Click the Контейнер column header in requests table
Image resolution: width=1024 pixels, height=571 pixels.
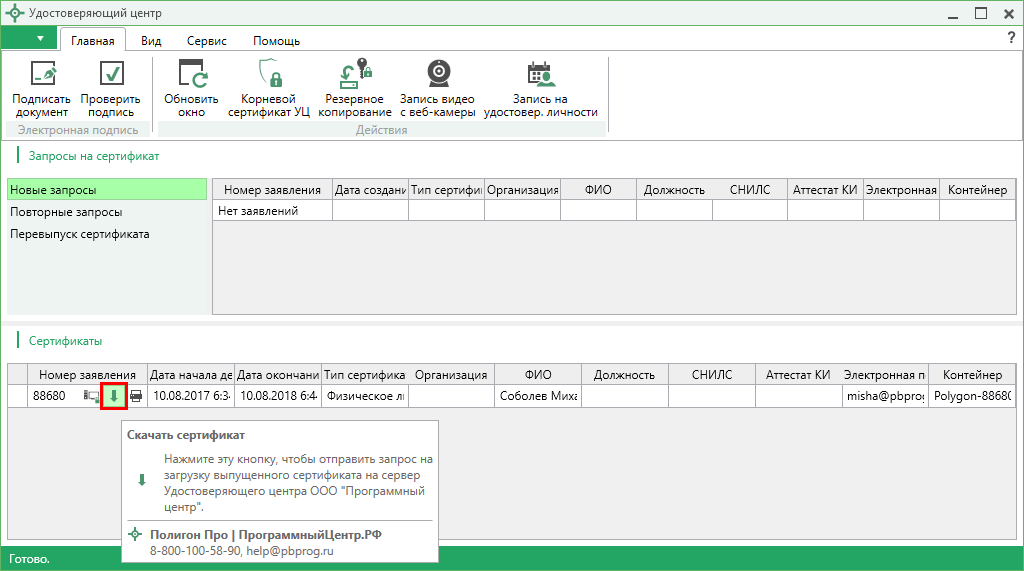(977, 190)
